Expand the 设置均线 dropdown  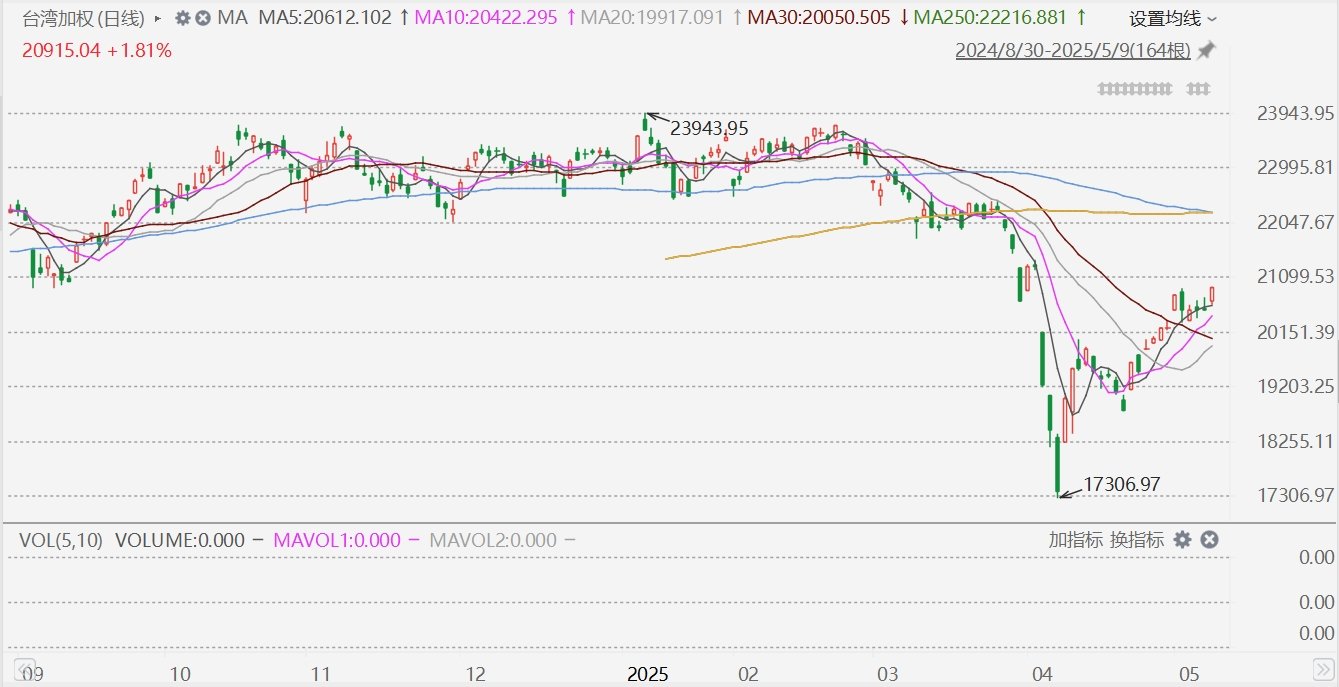click(1173, 19)
